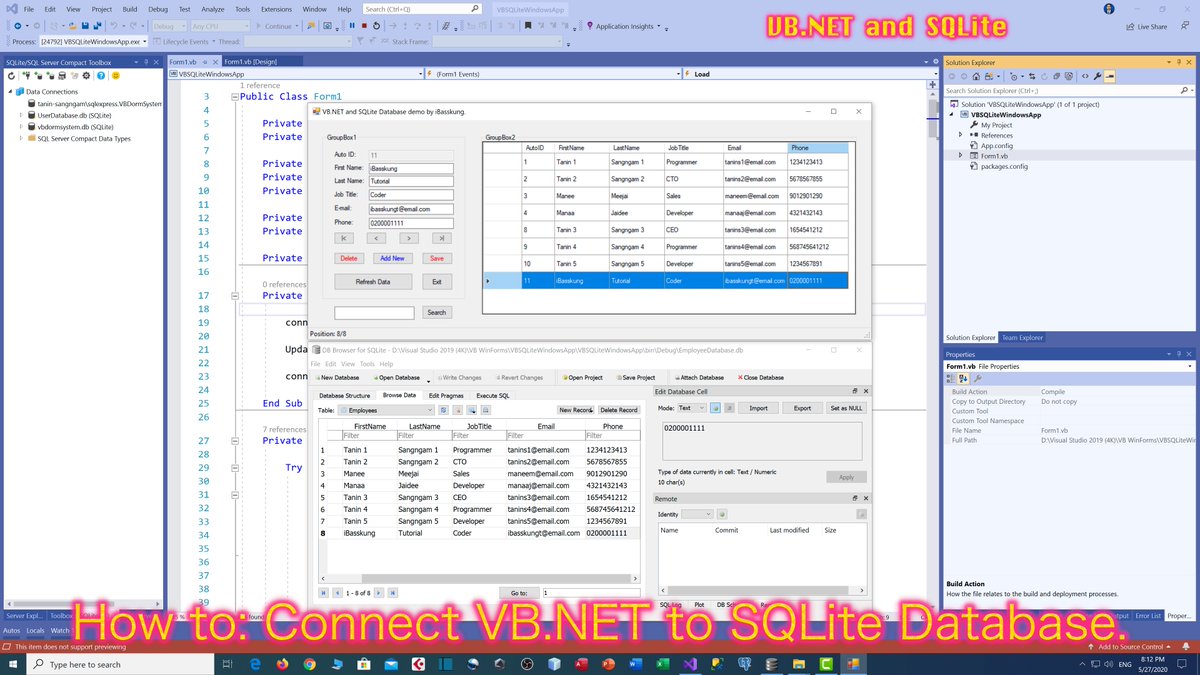Click the Restart debugging icon
This screenshot has width=1200, height=675.
pyautogui.click(x=376, y=26)
